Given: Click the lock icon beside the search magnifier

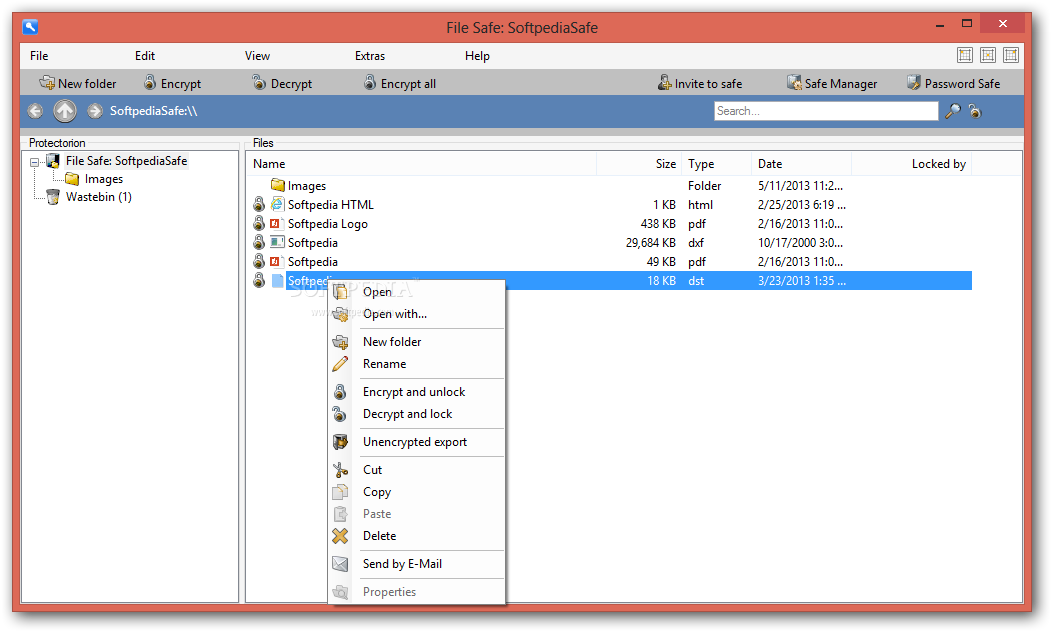Looking at the screenshot, I should pyautogui.click(x=975, y=111).
